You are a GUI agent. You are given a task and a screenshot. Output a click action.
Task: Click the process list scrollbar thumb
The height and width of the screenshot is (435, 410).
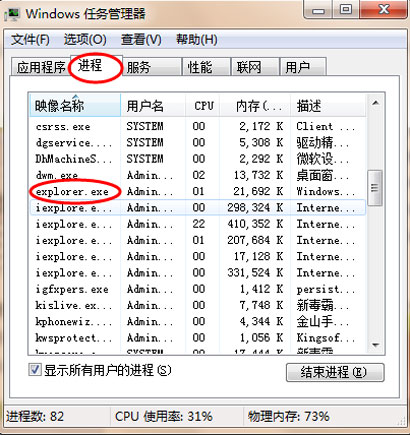pos(375,188)
